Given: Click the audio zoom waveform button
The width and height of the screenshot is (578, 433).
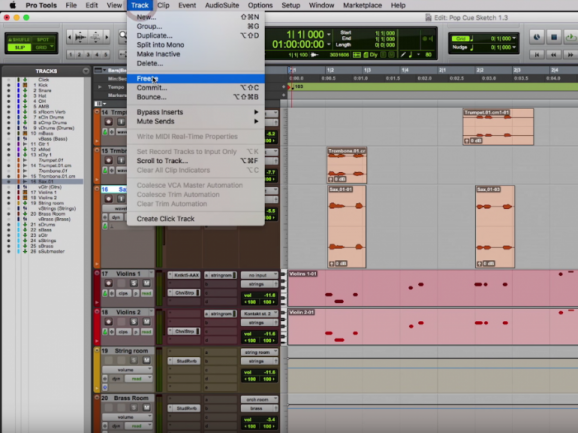Looking at the screenshot, I should 80,37.
